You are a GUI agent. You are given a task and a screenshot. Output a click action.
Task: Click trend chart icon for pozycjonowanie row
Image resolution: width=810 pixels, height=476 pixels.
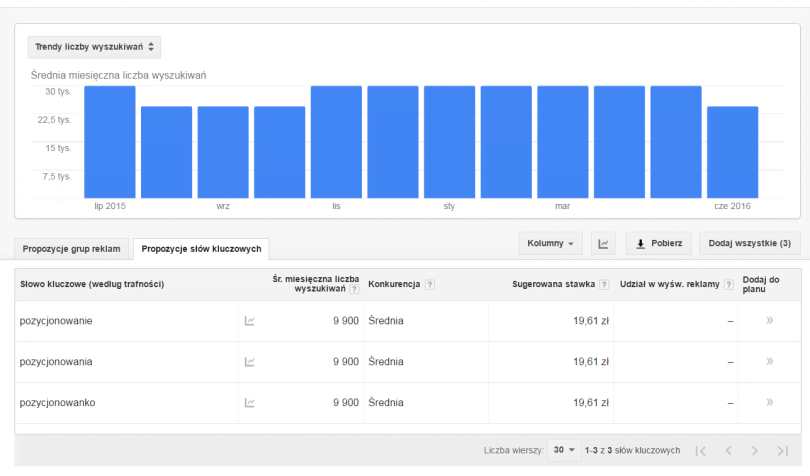[x=250, y=321]
